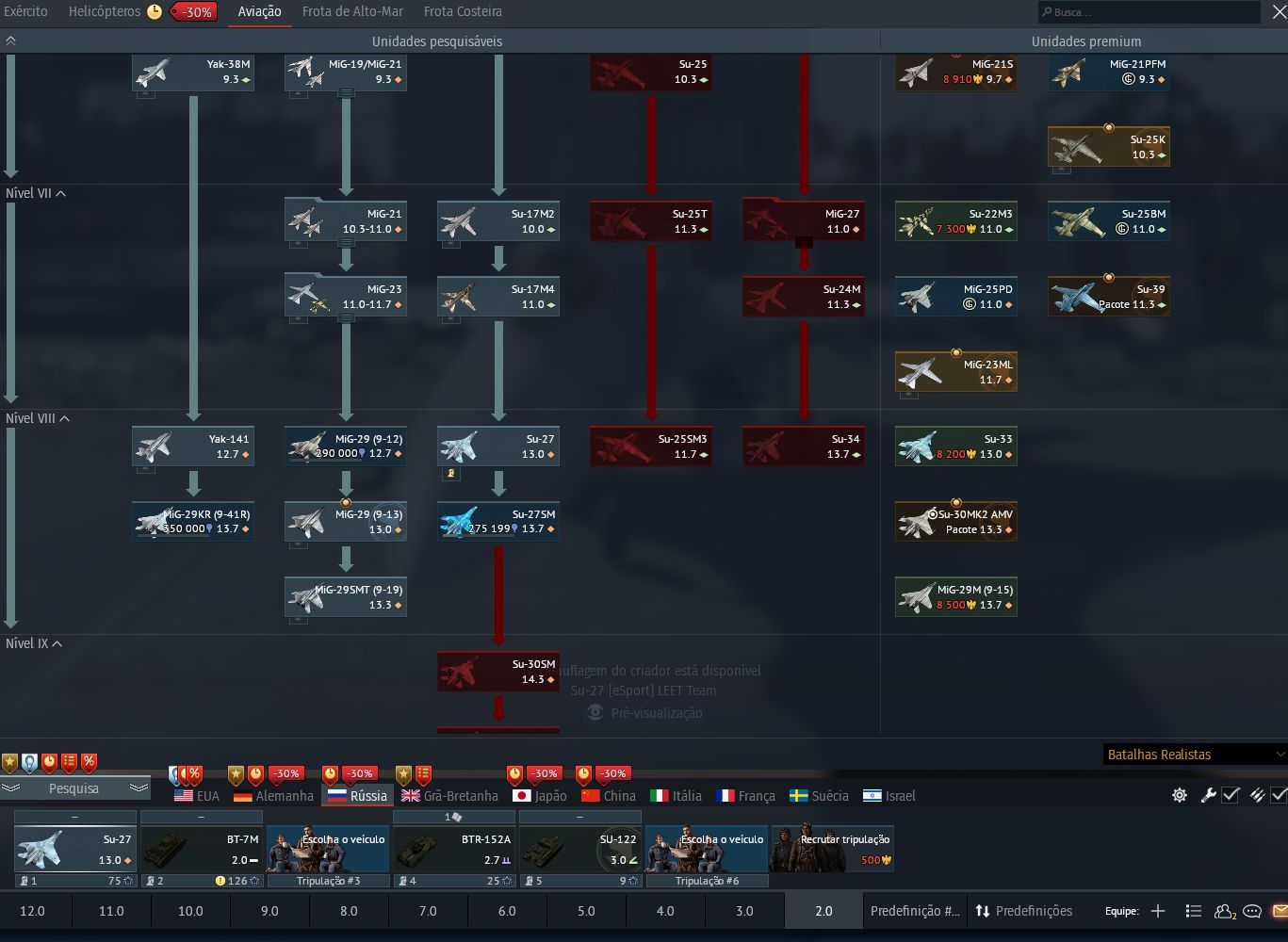1288x942 pixels.
Task: Click the Predefinições swap arrows icon
Action: click(983, 911)
